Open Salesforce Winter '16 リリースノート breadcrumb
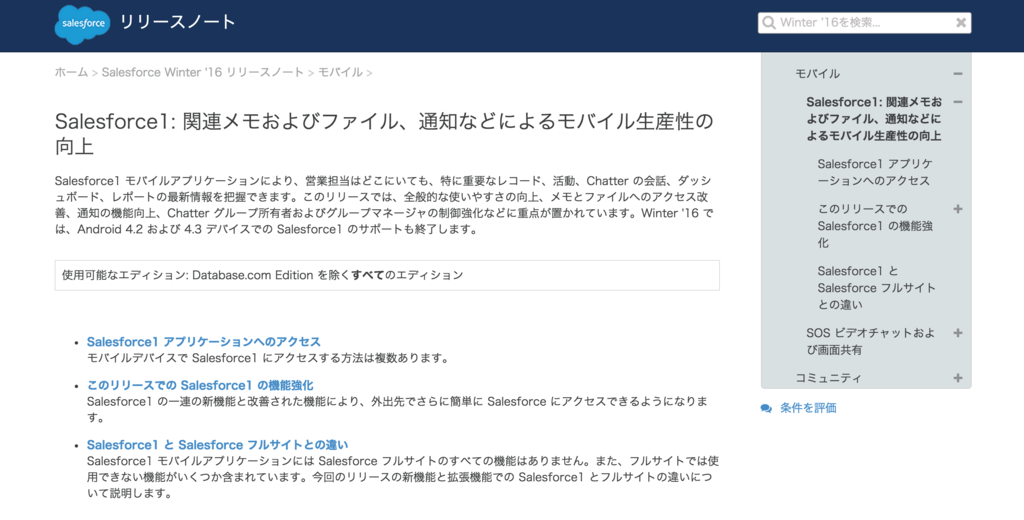Image resolution: width=1024 pixels, height=520 pixels. (x=202, y=73)
